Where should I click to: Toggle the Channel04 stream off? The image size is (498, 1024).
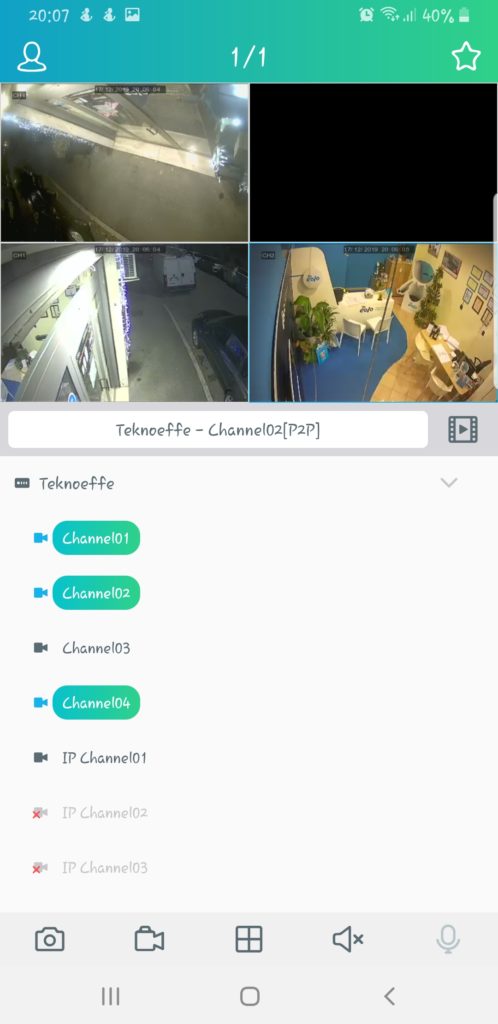(x=96, y=703)
